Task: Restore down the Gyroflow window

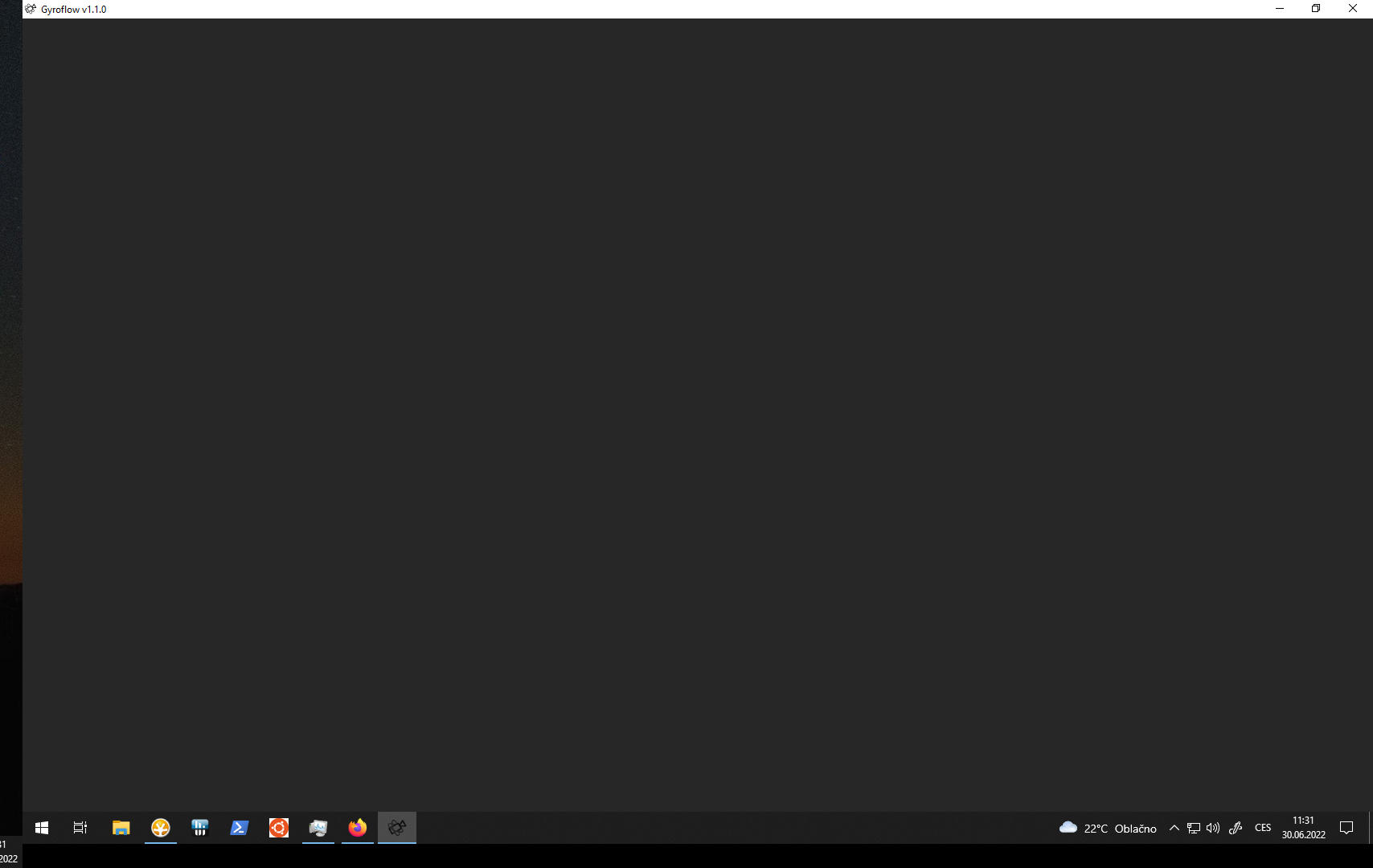Action: coord(1316,9)
